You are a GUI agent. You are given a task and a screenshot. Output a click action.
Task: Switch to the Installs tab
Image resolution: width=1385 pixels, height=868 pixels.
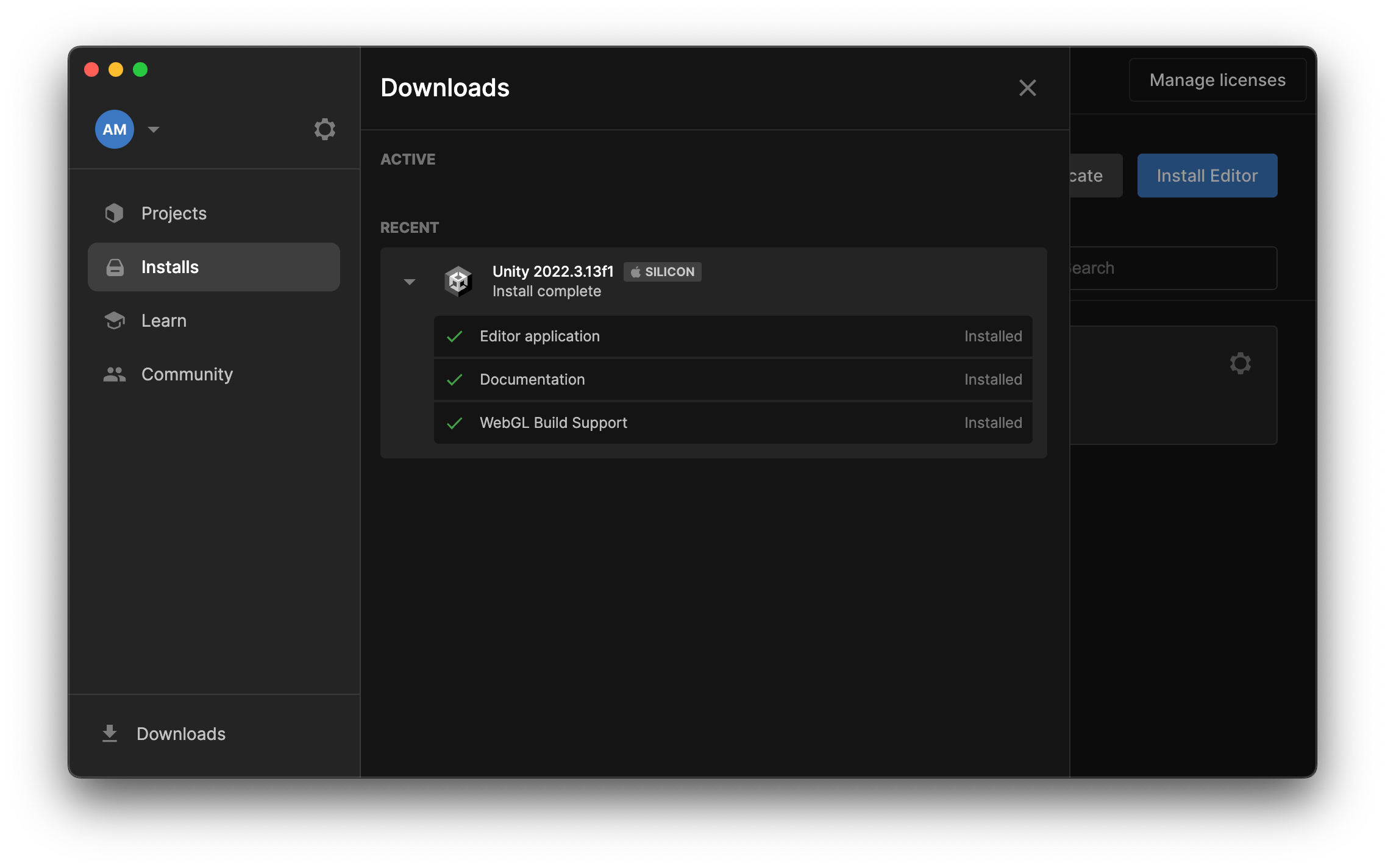(x=169, y=266)
